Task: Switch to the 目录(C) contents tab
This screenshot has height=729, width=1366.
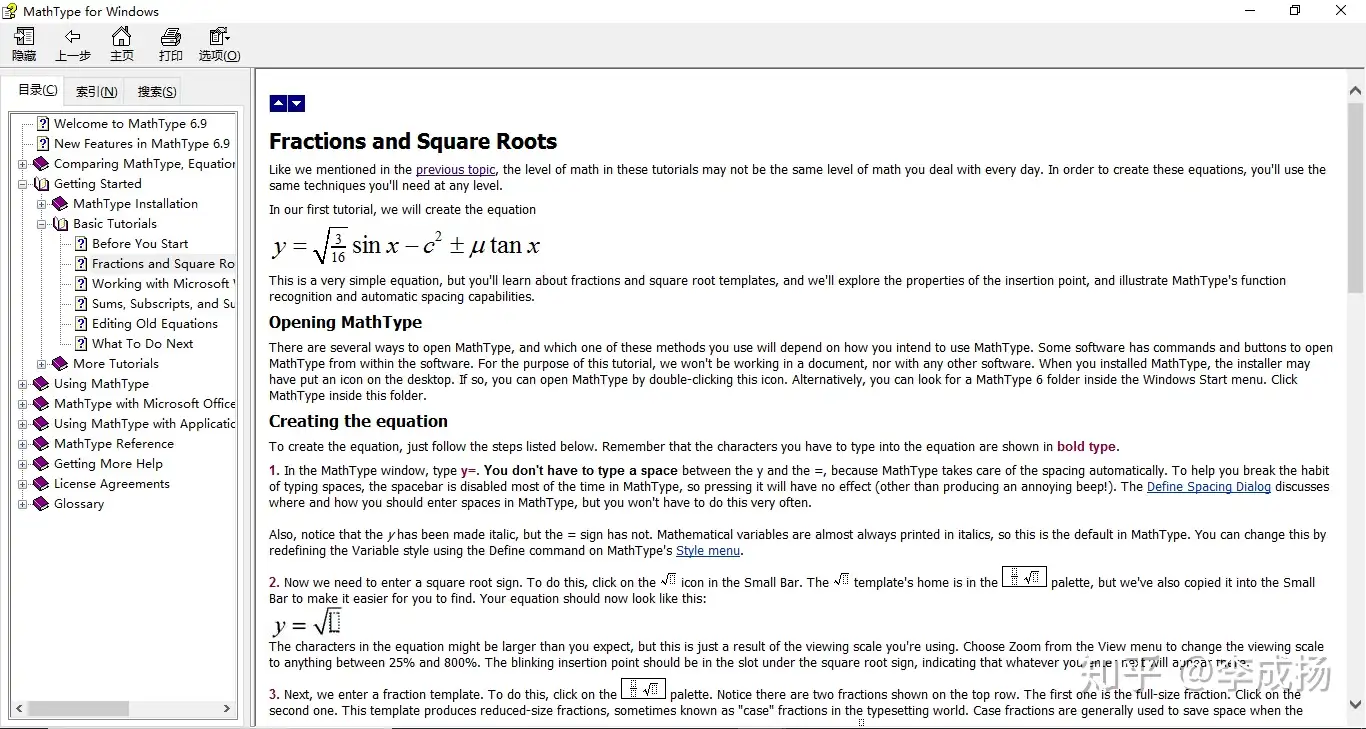Action: pyautogui.click(x=38, y=90)
